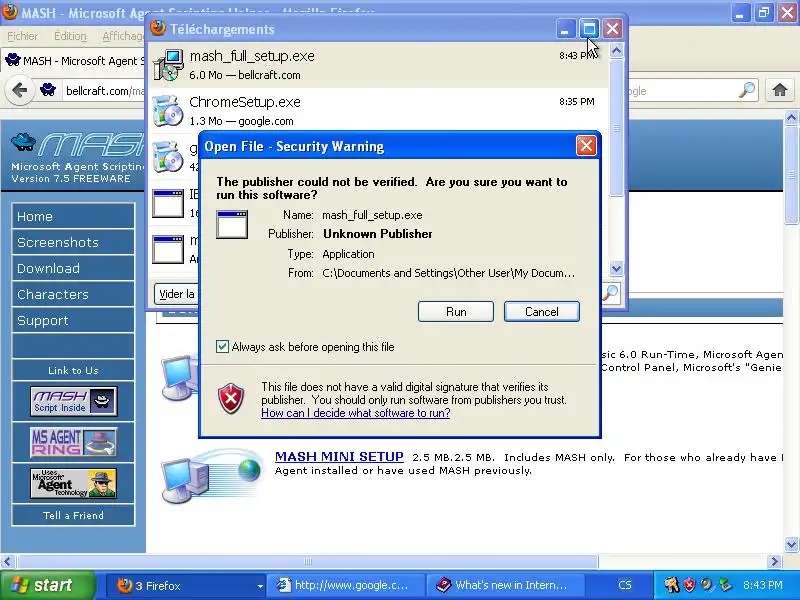Open Screenshots in the MASH site menu

pos(73,242)
